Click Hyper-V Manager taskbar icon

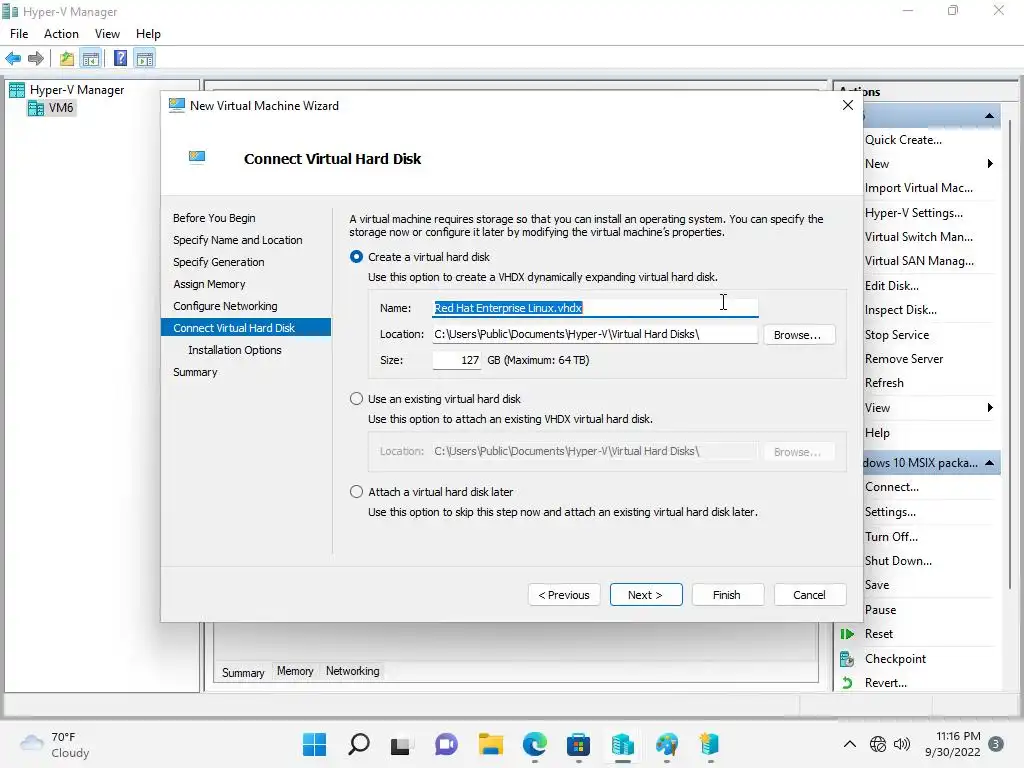(622, 744)
